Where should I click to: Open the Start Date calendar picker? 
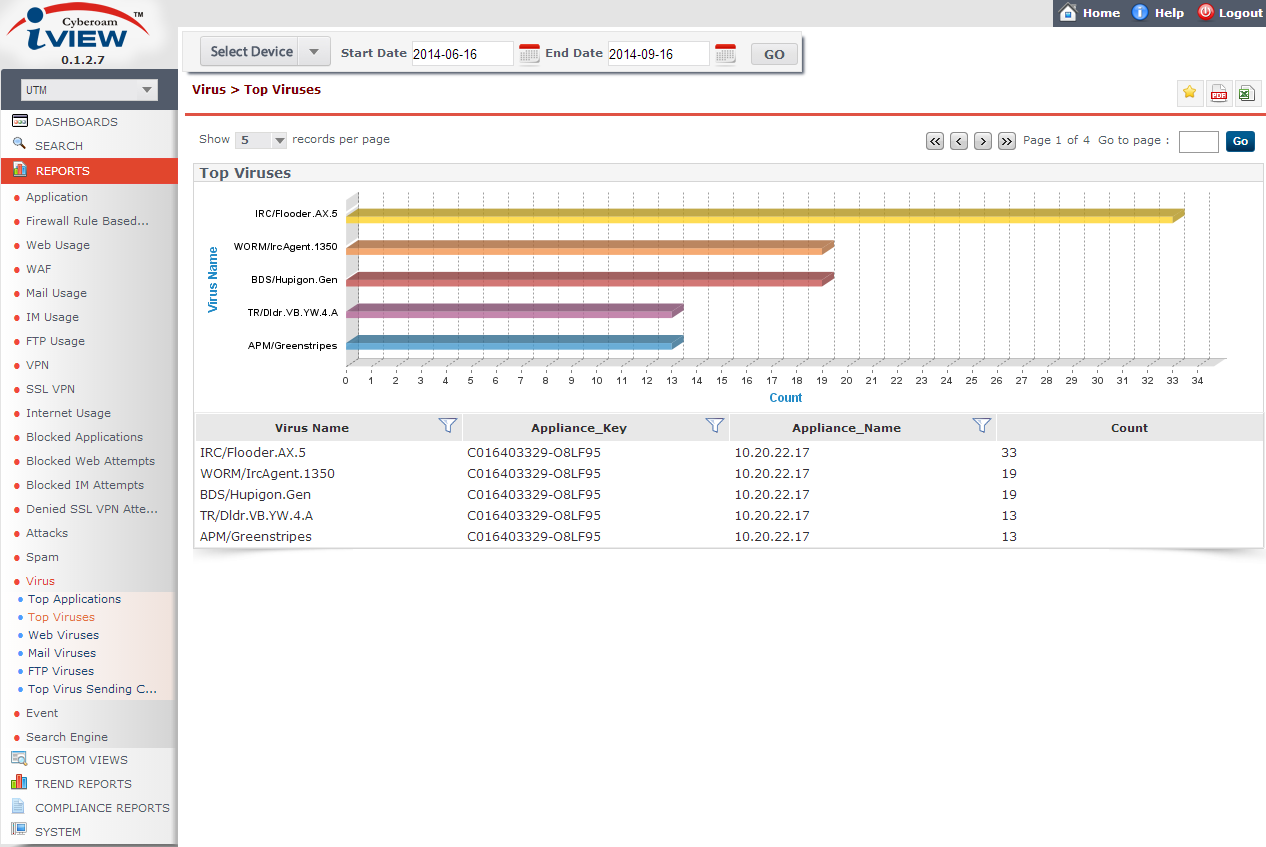click(528, 53)
